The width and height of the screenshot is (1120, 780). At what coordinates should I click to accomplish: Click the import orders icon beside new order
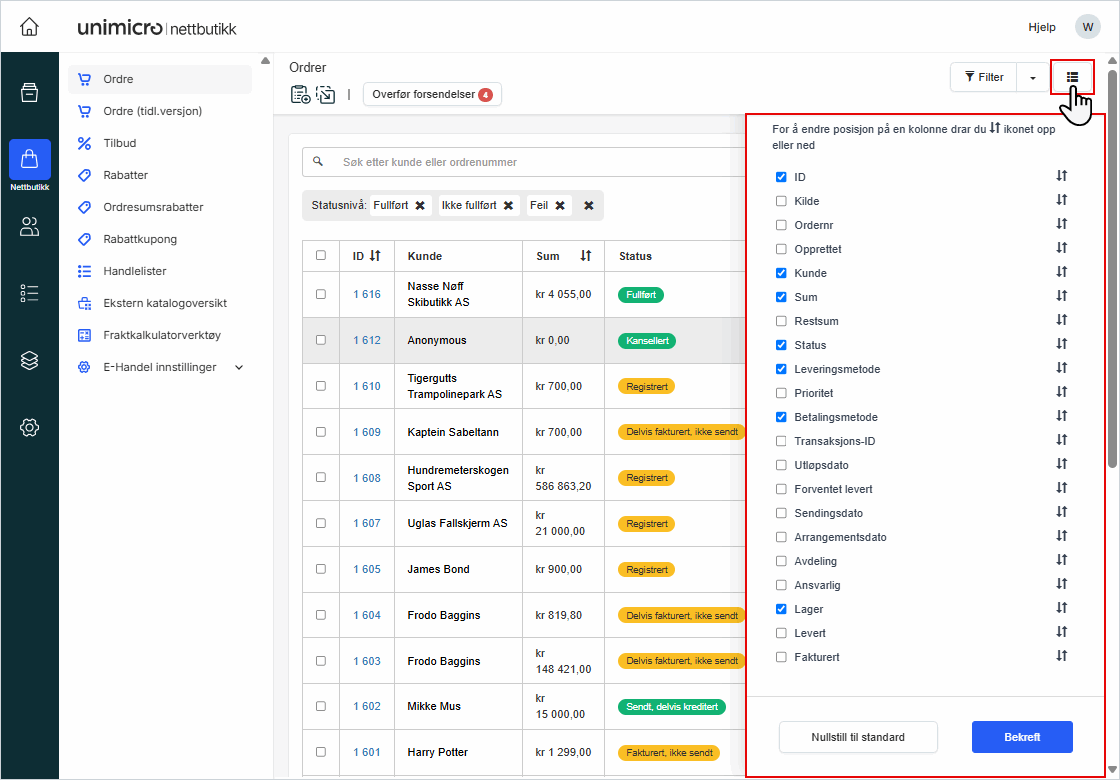326,95
